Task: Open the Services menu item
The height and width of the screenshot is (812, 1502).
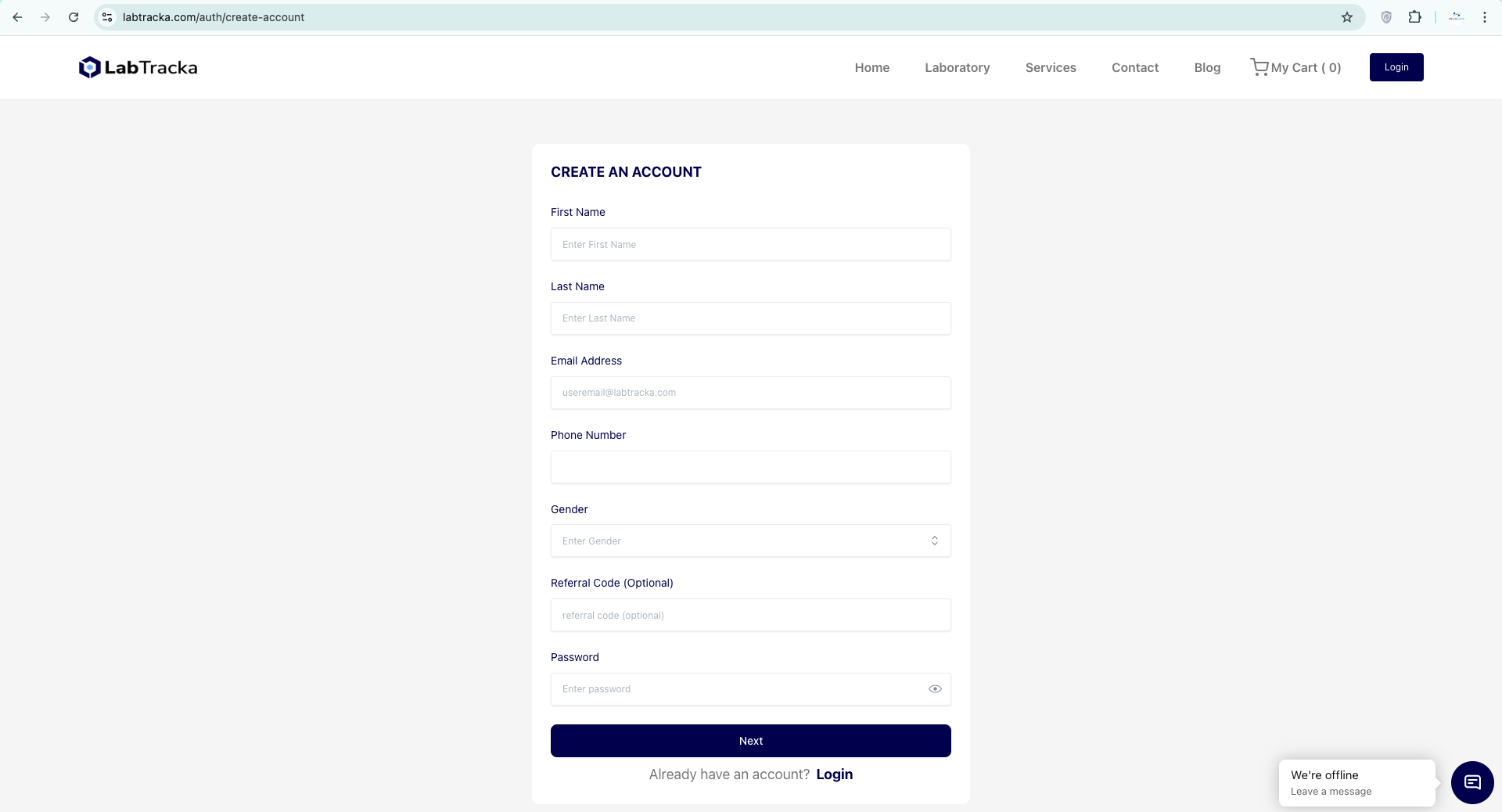Action: tap(1051, 67)
